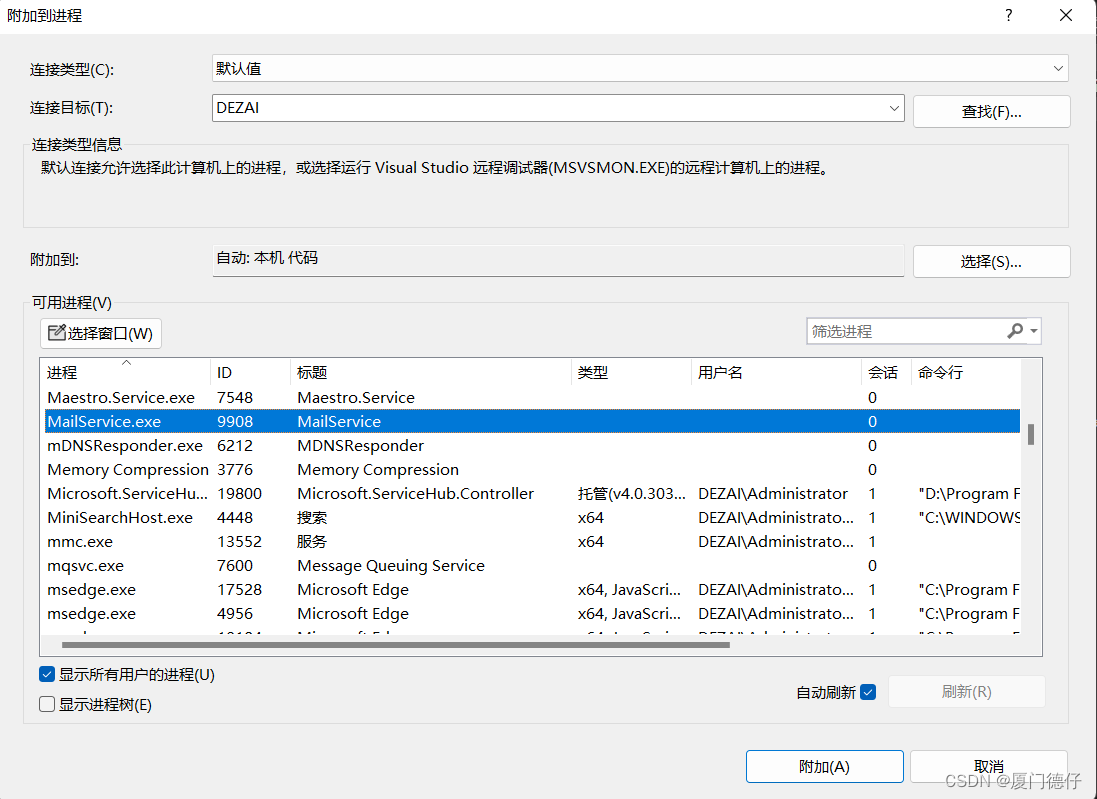This screenshot has height=799, width=1097.
Task: Click the help question mark icon
Action: click(1008, 15)
